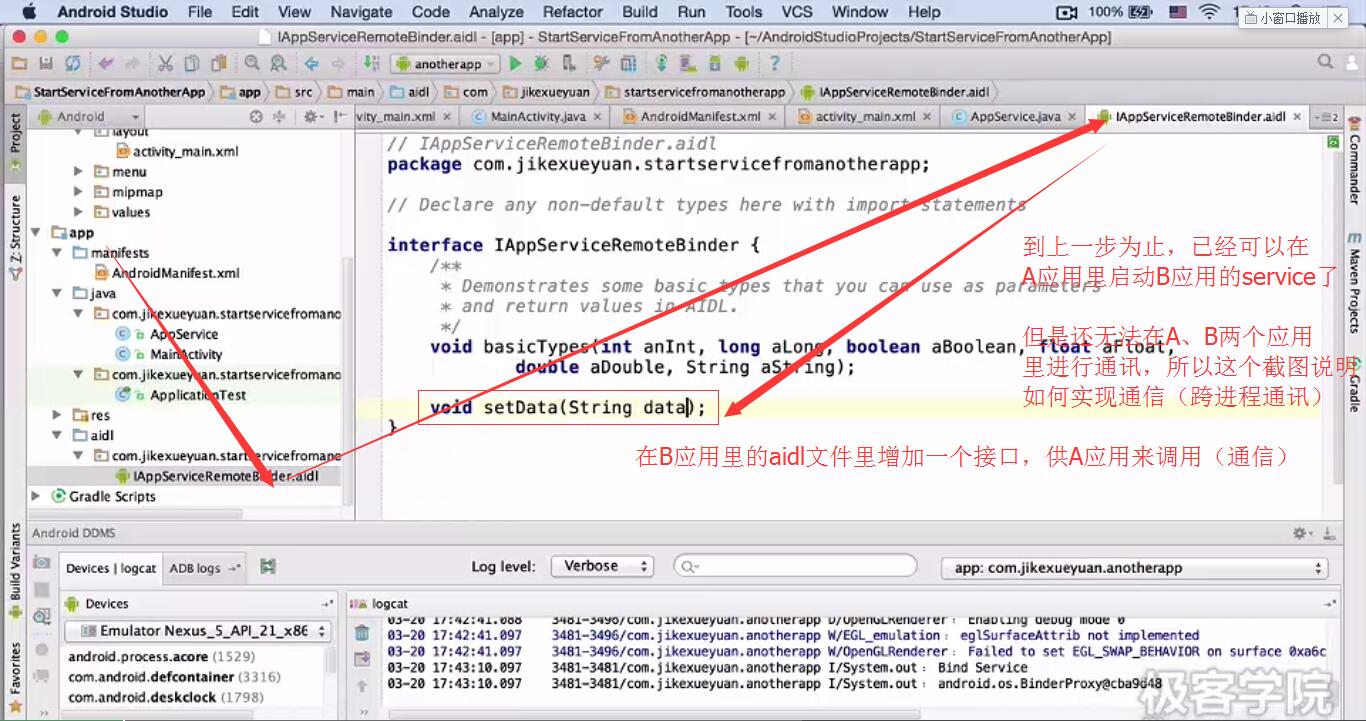Screen dimensions: 1366x721
Task: Click the Apple menu icon
Action: [x=28, y=12]
